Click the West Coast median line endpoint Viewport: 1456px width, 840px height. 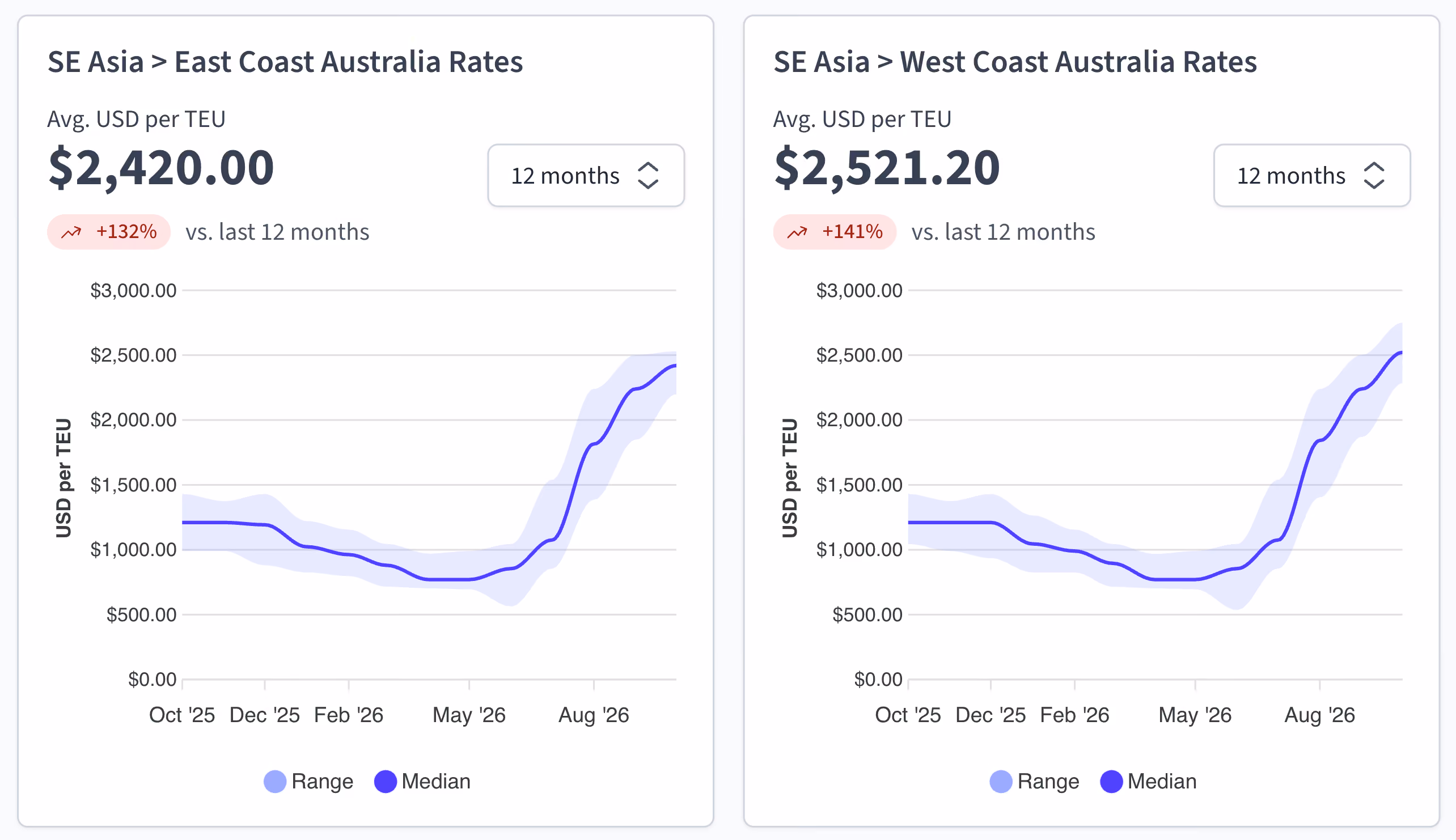click(x=1401, y=352)
